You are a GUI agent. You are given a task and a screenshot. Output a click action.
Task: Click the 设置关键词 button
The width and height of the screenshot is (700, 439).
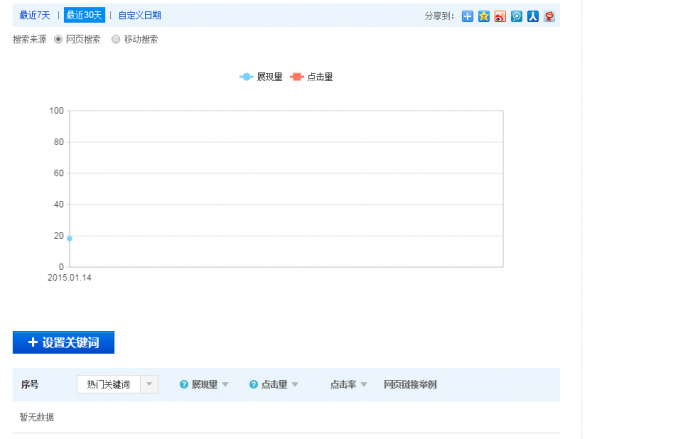click(64, 342)
